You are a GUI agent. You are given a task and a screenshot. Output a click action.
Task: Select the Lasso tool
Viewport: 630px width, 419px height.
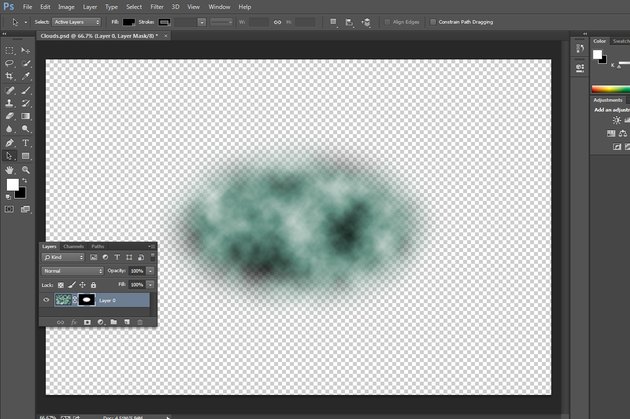pyautogui.click(x=9, y=63)
